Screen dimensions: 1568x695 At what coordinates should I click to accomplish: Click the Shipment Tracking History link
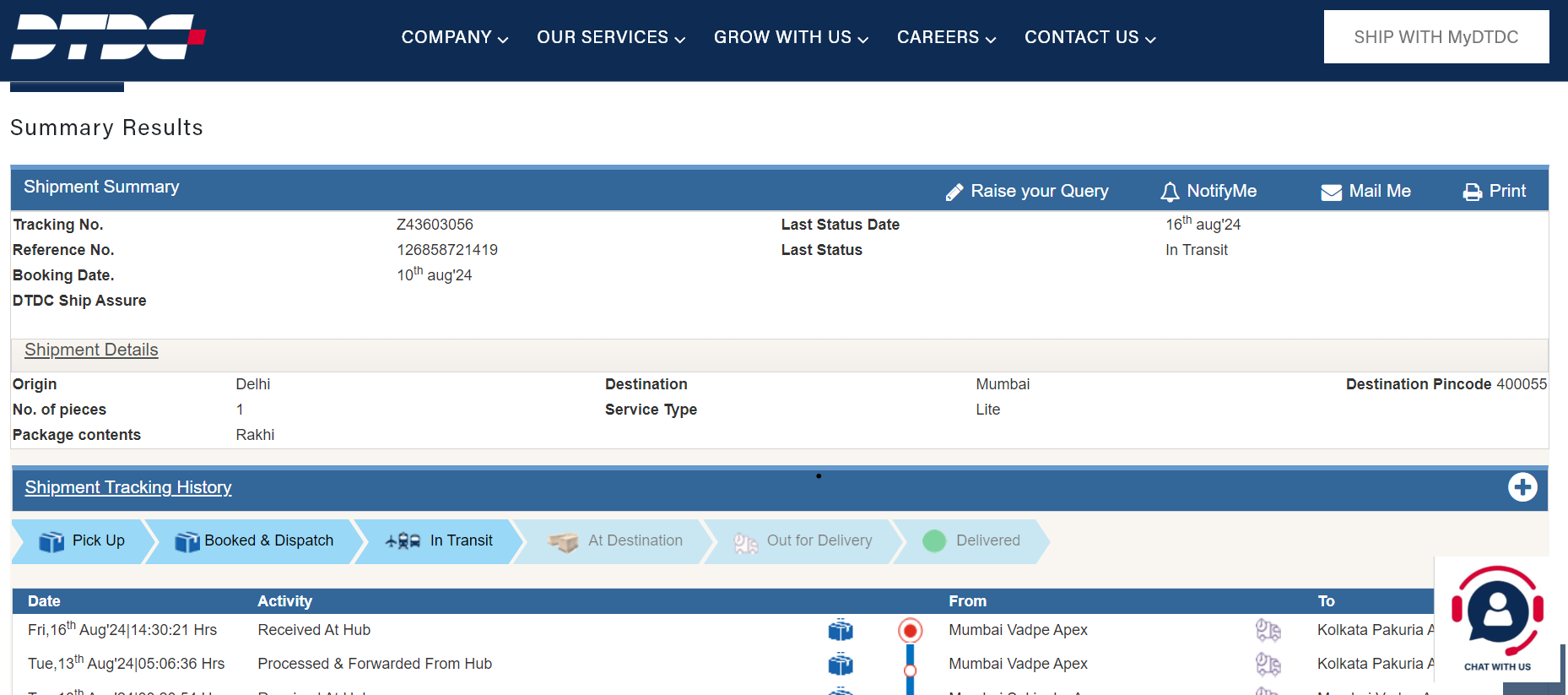coord(128,487)
